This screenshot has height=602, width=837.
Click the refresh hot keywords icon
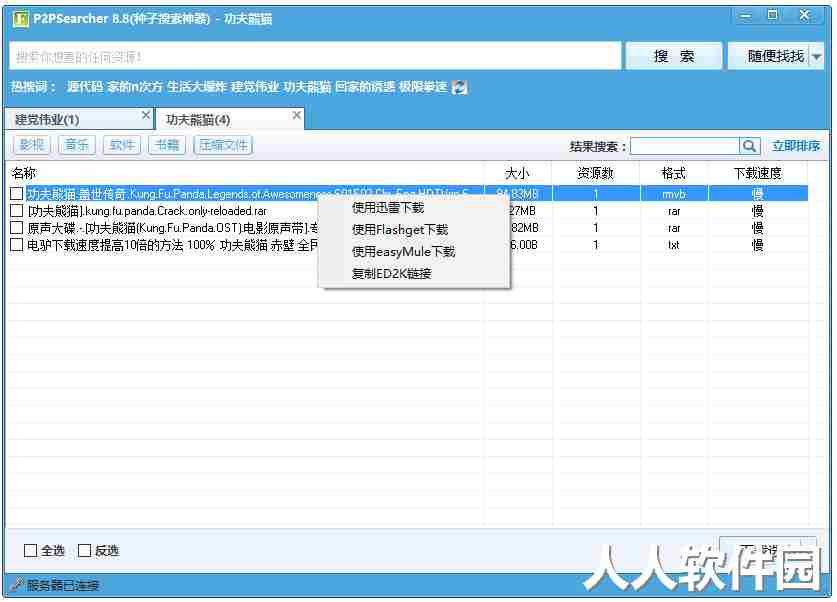459,87
